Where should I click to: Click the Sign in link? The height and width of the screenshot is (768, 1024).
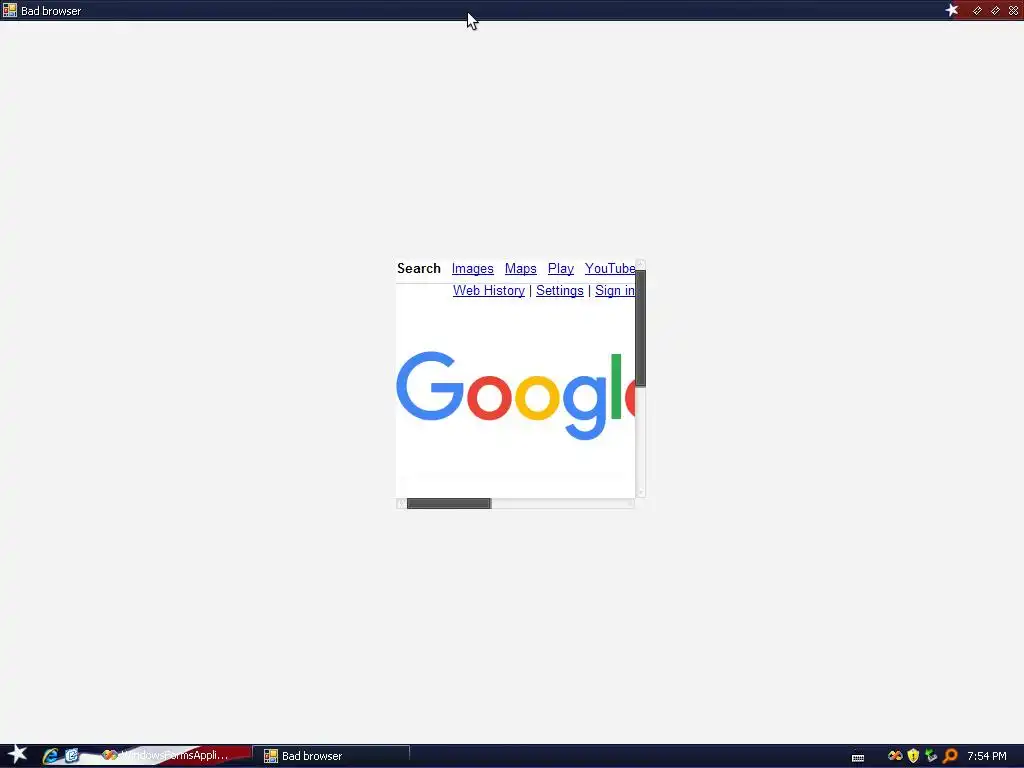click(x=615, y=291)
